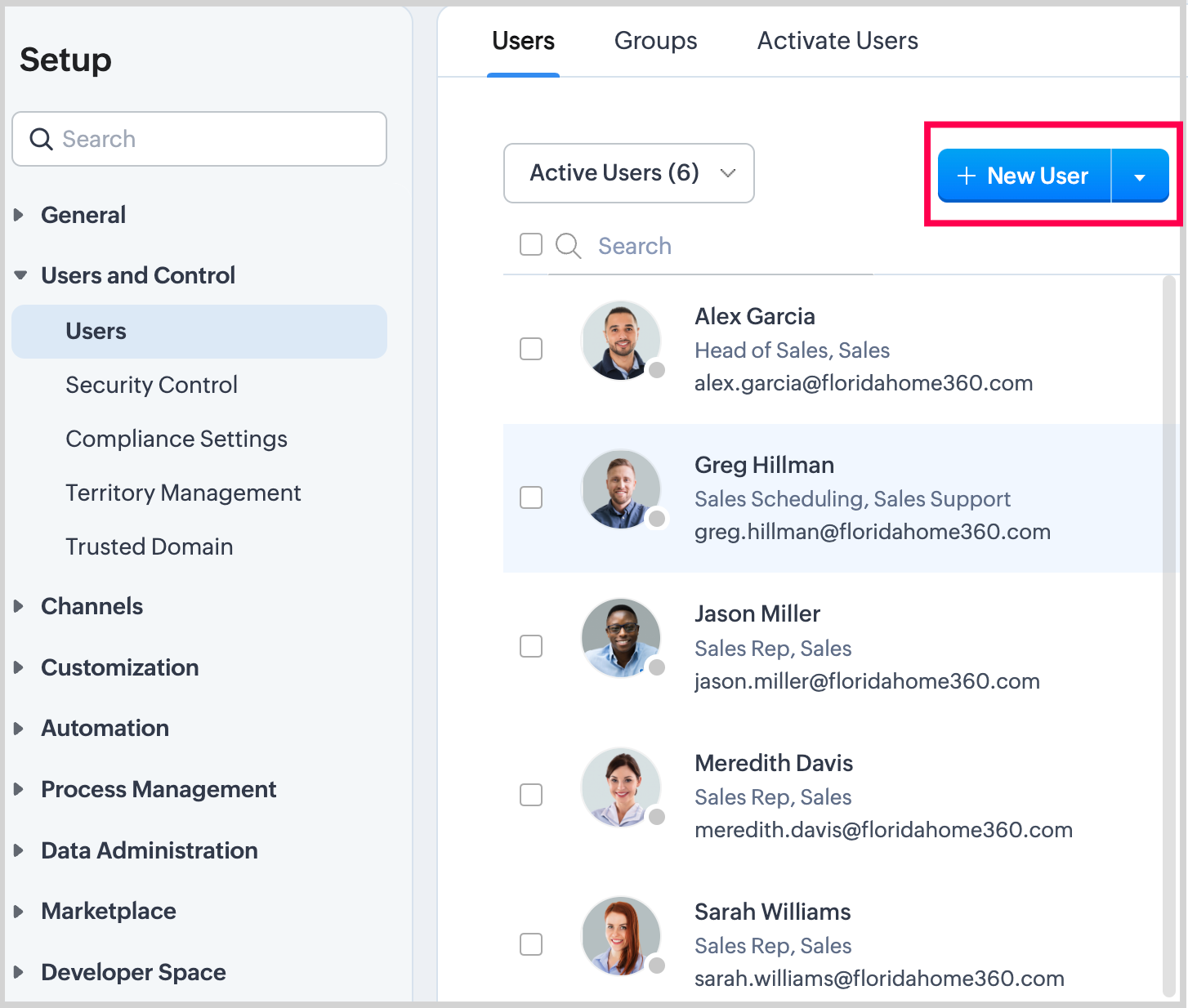Screen dimensions: 1188x1008
Task: Open the New User dropdown arrow
Action: [x=1140, y=176]
